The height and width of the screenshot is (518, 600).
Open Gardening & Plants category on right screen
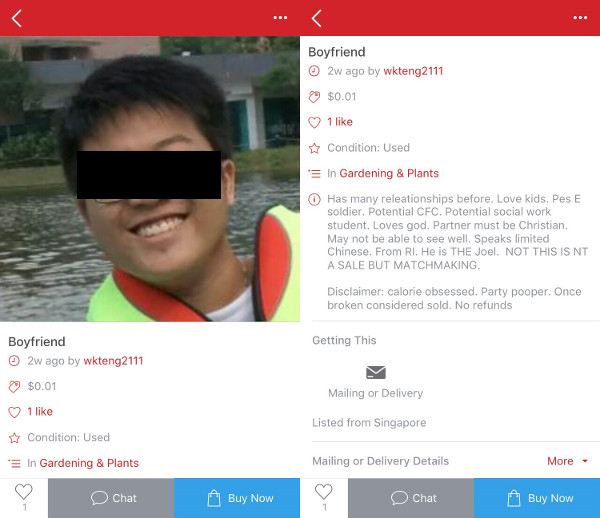389,174
